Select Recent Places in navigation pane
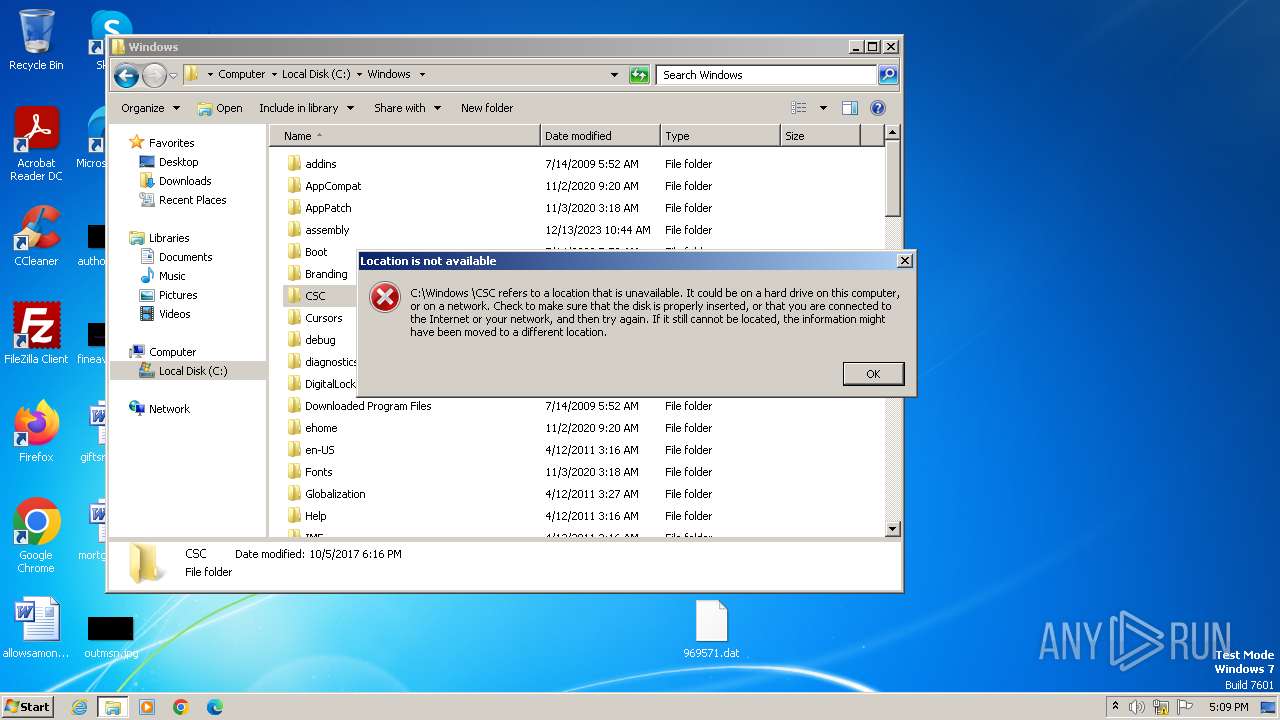The image size is (1280, 720). pos(192,200)
